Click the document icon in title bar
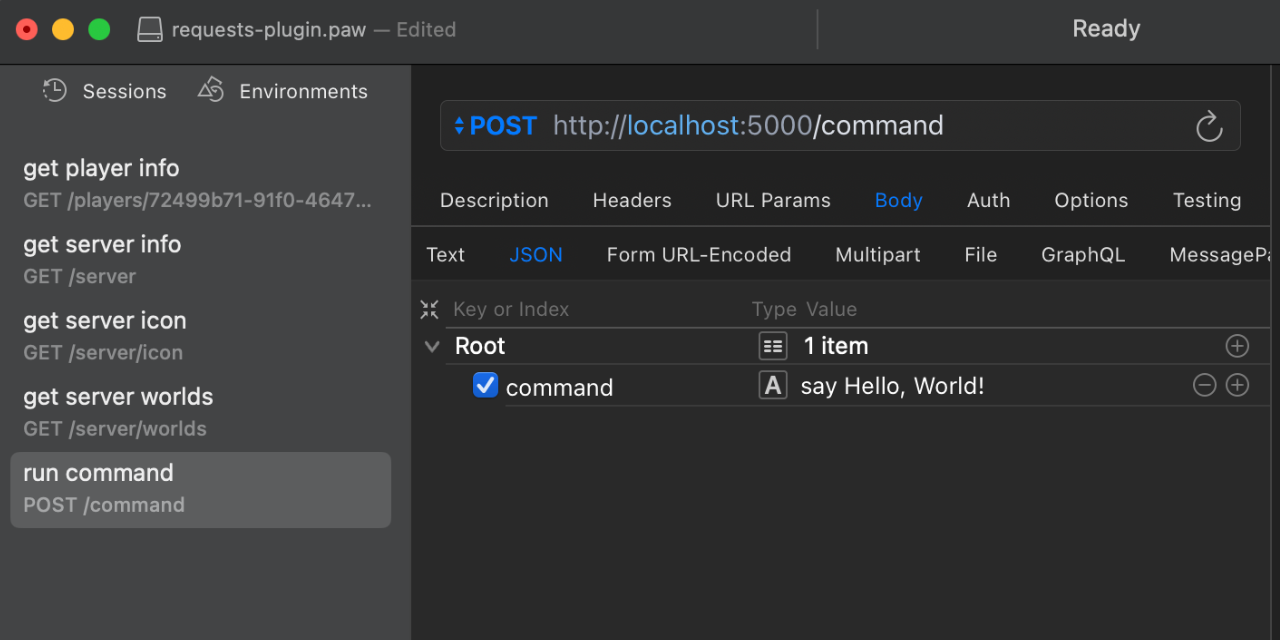The width and height of the screenshot is (1280, 640). tap(150, 30)
